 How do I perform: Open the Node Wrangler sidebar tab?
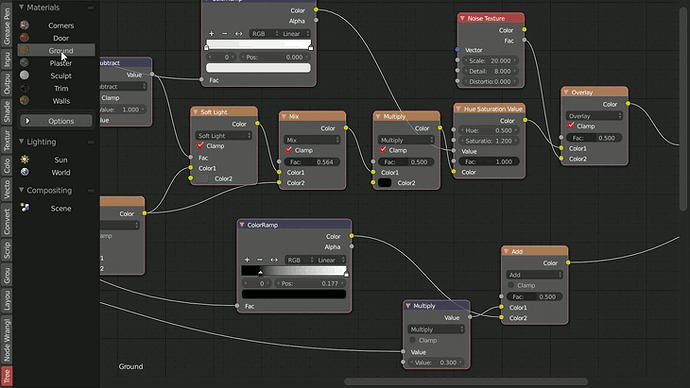pyautogui.click(x=7, y=340)
